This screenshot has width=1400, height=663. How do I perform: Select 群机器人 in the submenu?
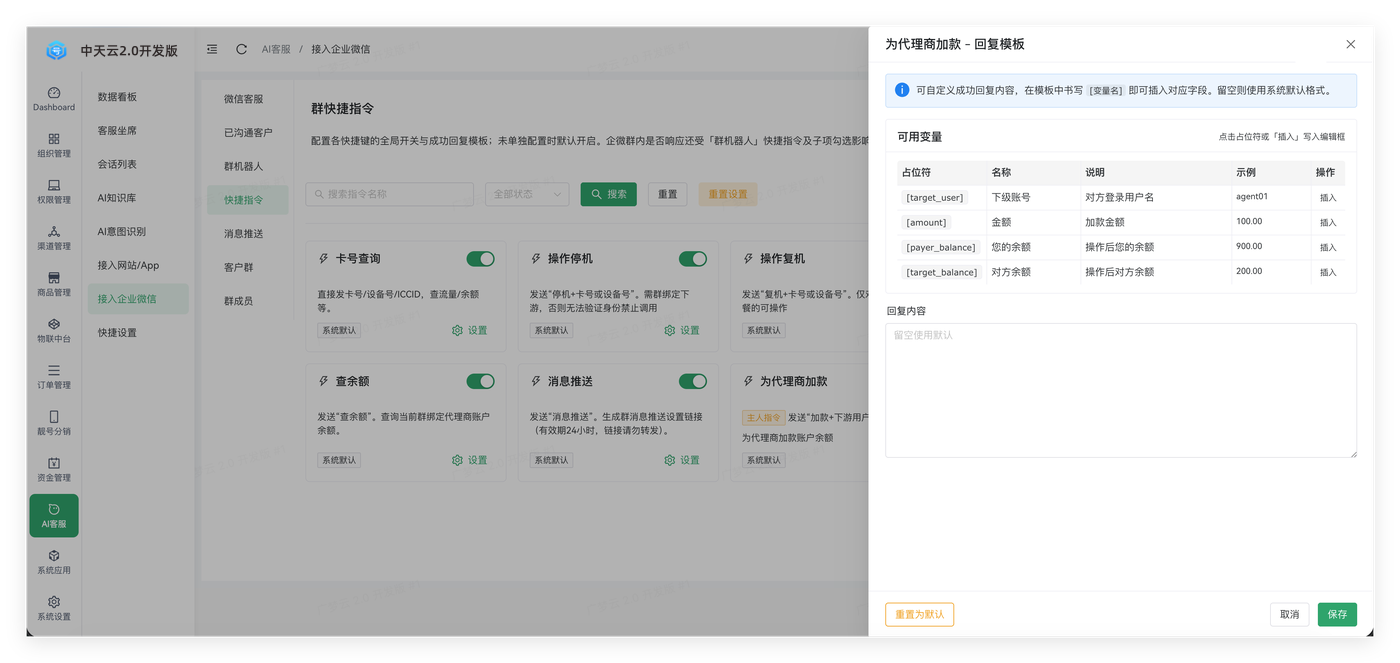[243, 166]
